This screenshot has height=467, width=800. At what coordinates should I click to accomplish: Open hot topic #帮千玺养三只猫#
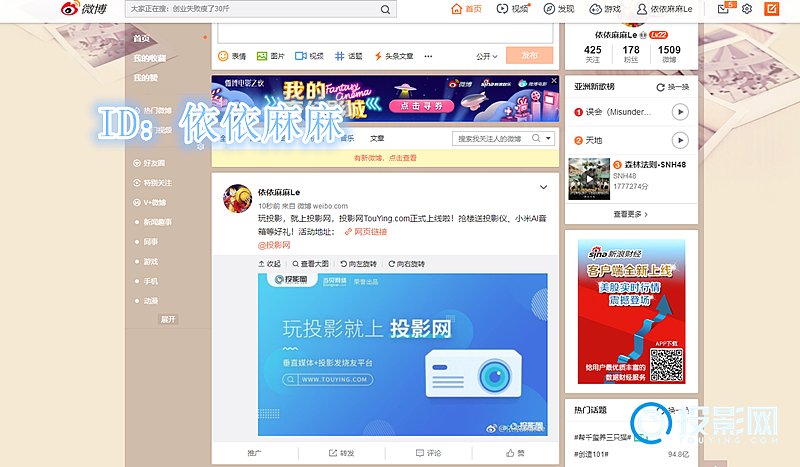click(603, 437)
